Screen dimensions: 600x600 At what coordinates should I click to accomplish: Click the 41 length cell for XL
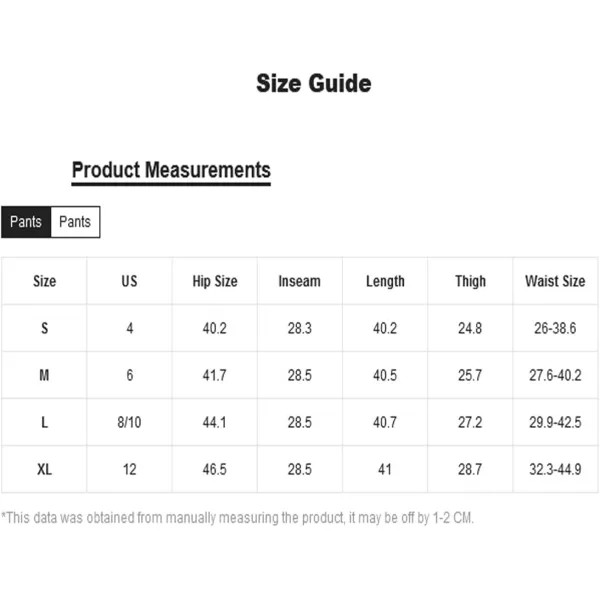[385, 470]
